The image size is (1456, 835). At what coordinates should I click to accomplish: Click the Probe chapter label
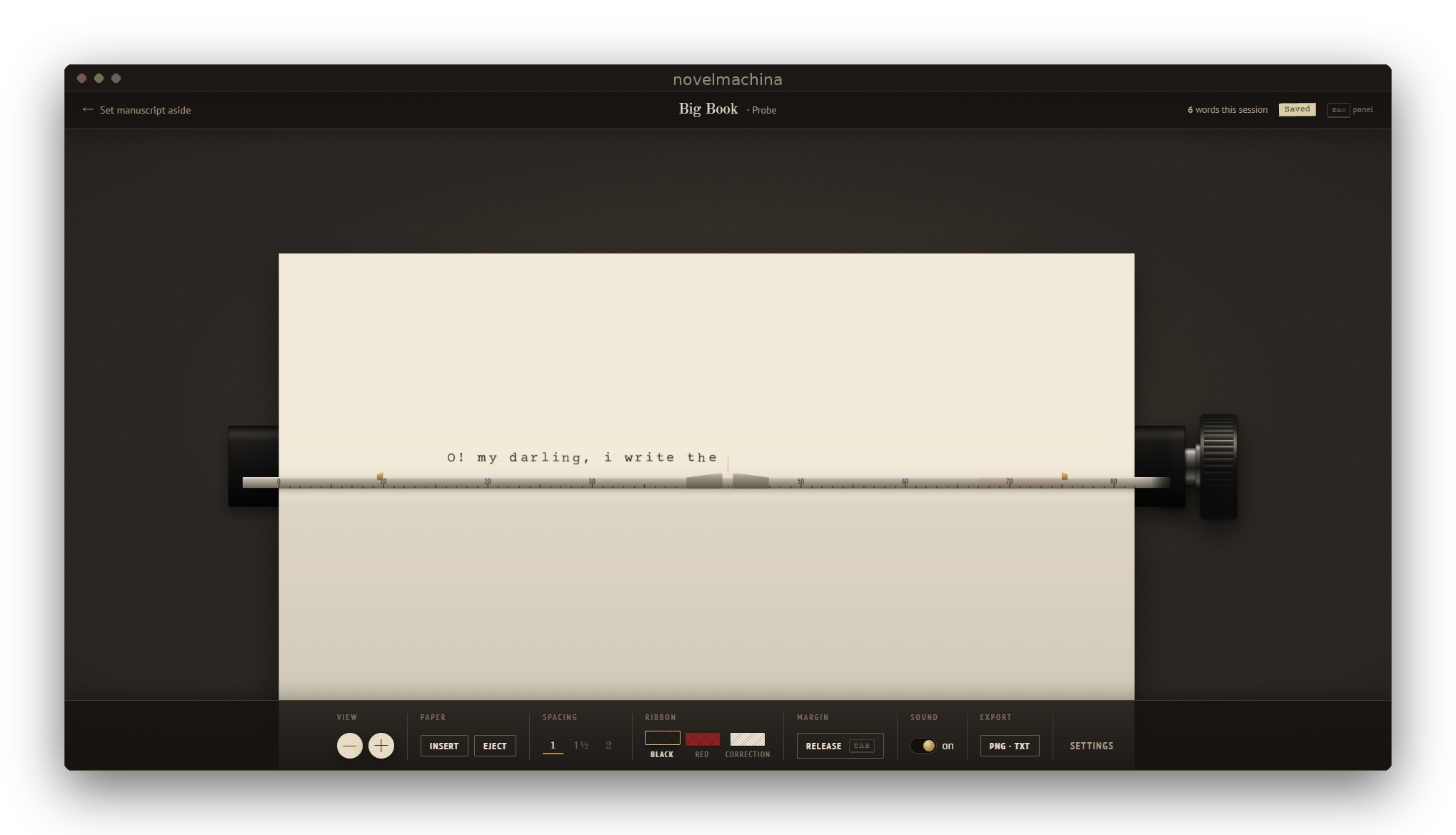click(763, 111)
